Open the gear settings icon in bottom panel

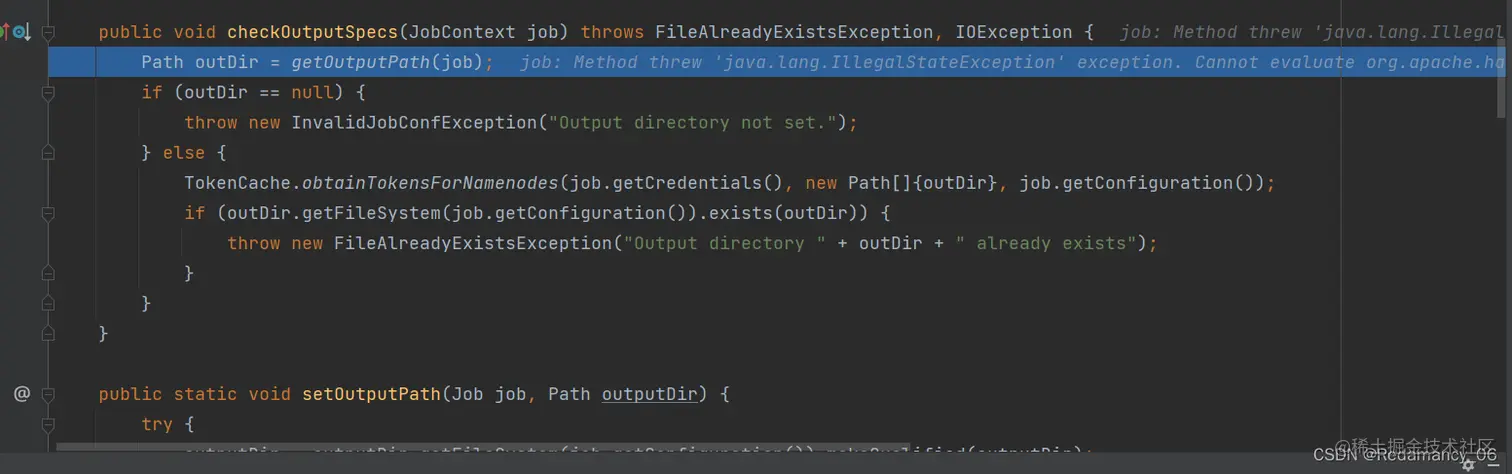(1468, 465)
